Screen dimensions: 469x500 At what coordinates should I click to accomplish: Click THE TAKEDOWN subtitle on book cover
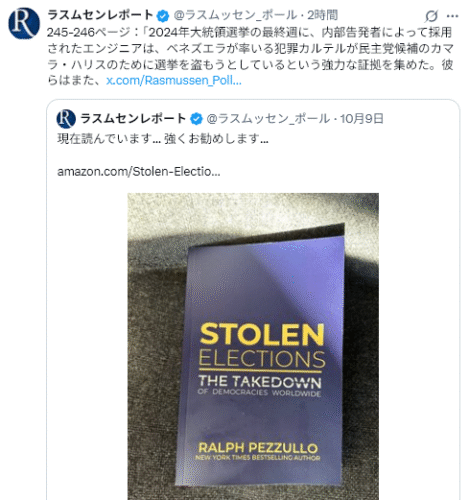tap(260, 381)
